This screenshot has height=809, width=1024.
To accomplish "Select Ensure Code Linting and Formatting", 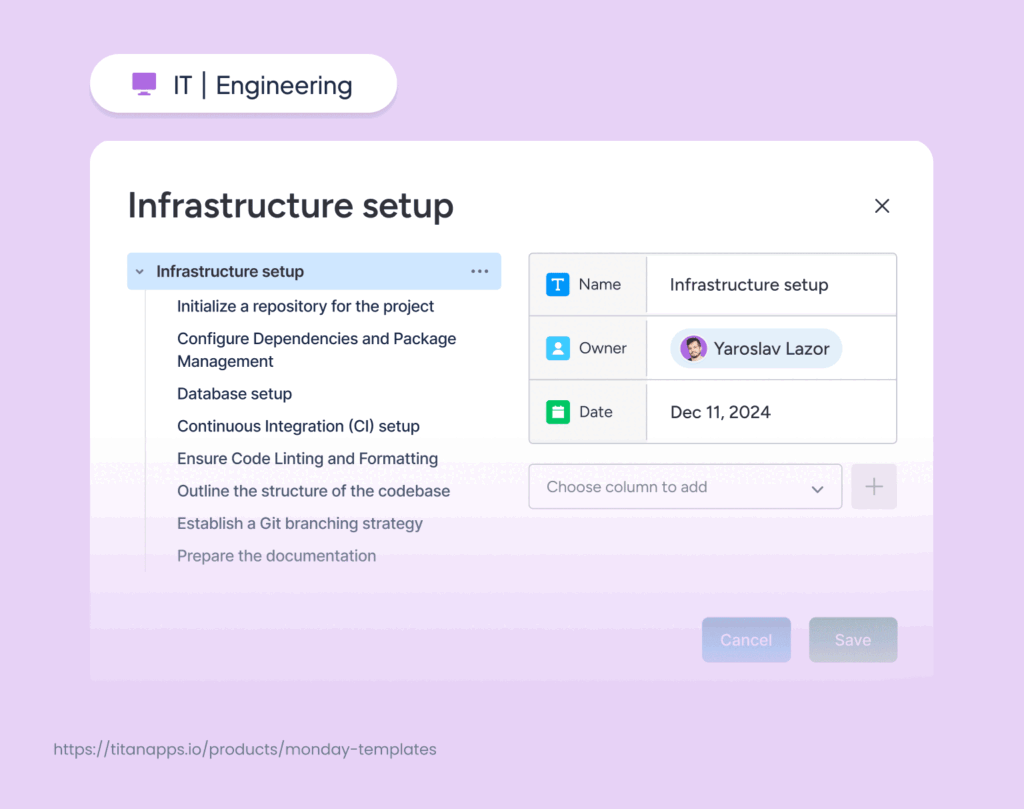I will coord(307,459).
